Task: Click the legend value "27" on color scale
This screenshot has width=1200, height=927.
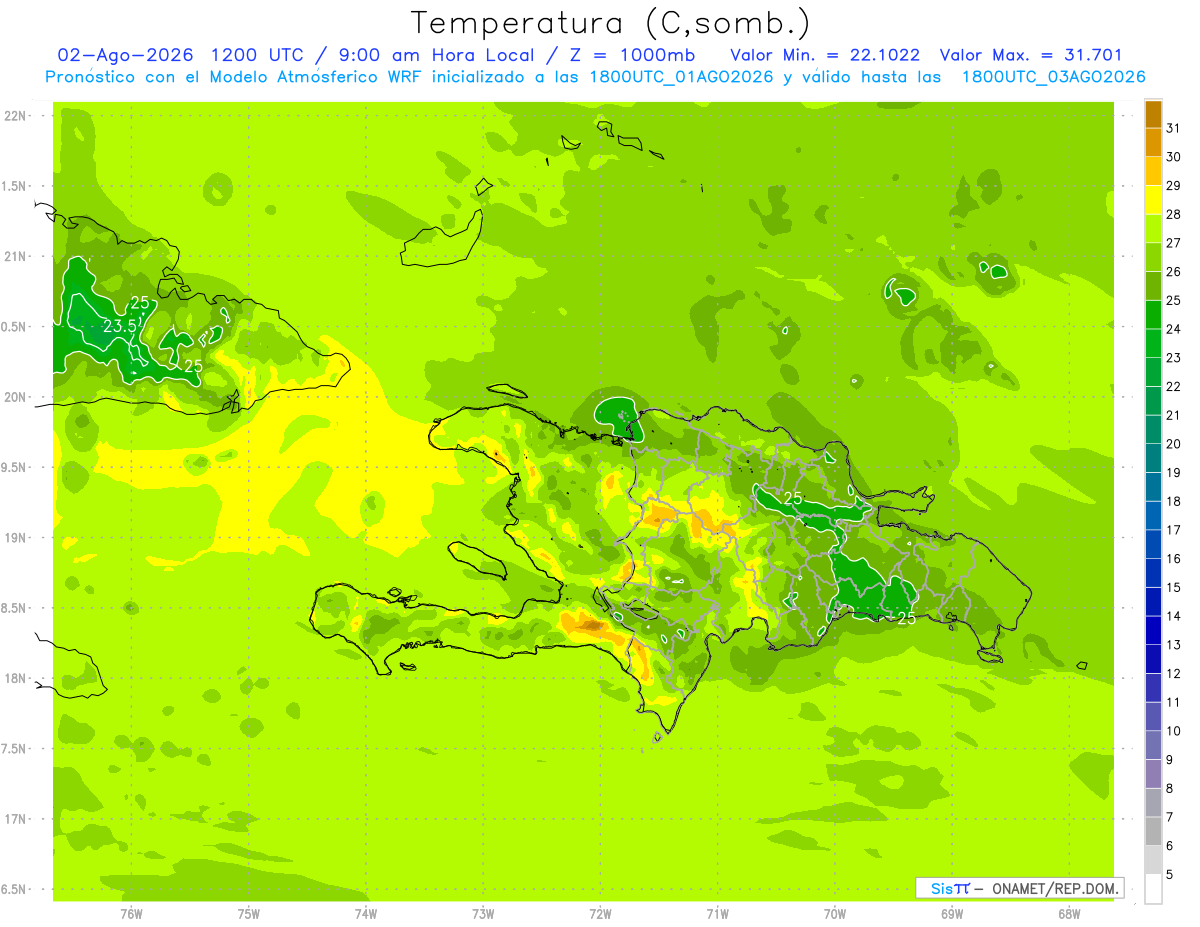Action: pyautogui.click(x=1174, y=243)
